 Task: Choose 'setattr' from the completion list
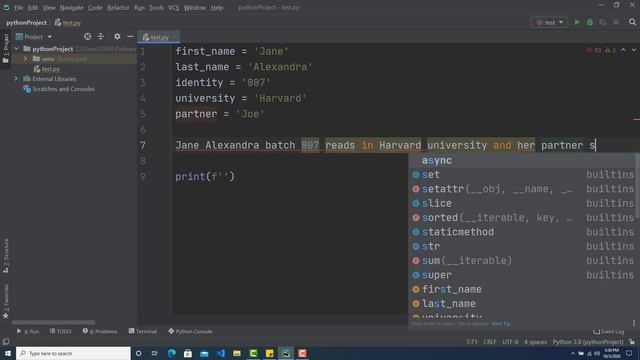click(523, 189)
